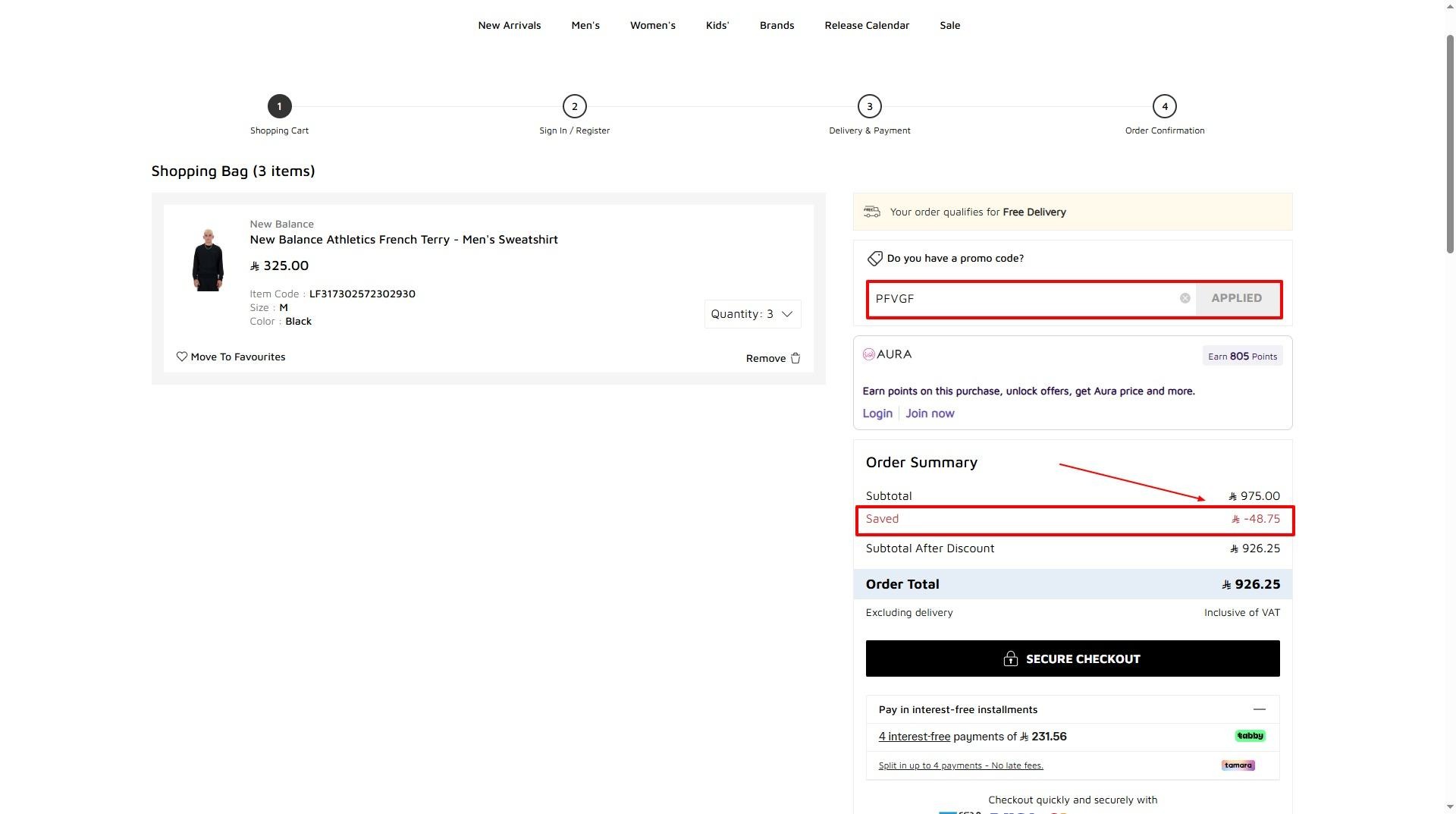
Task: Open New Balance Athletics French Terry product title
Action: tap(403, 240)
